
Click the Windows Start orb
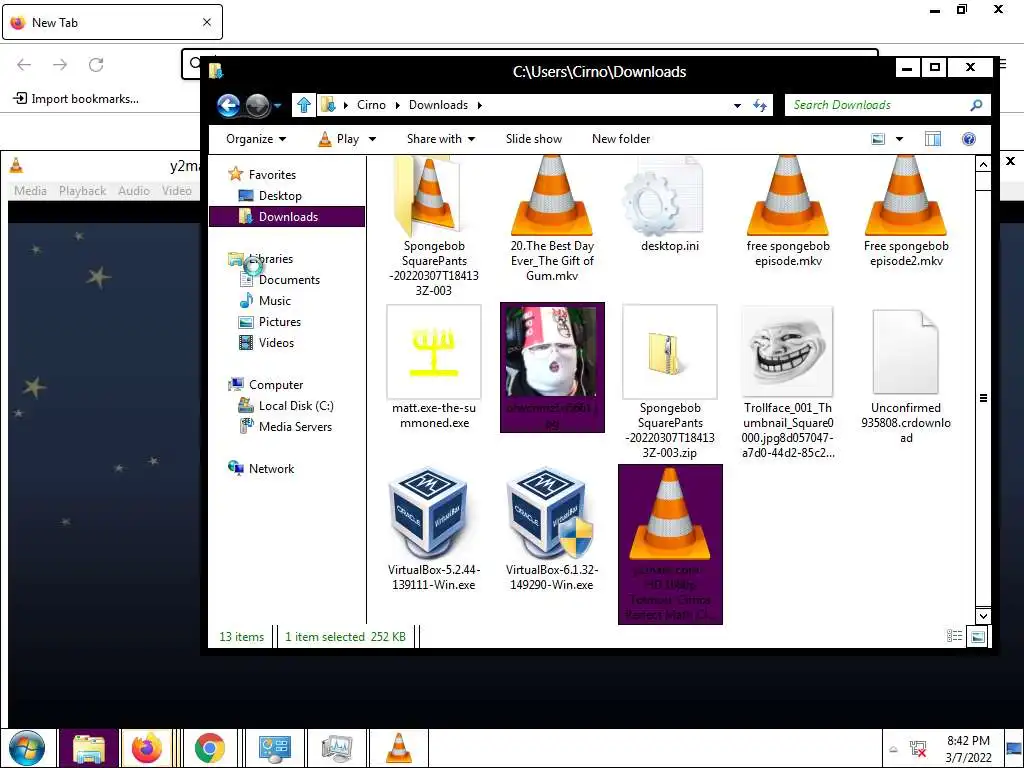pos(27,748)
